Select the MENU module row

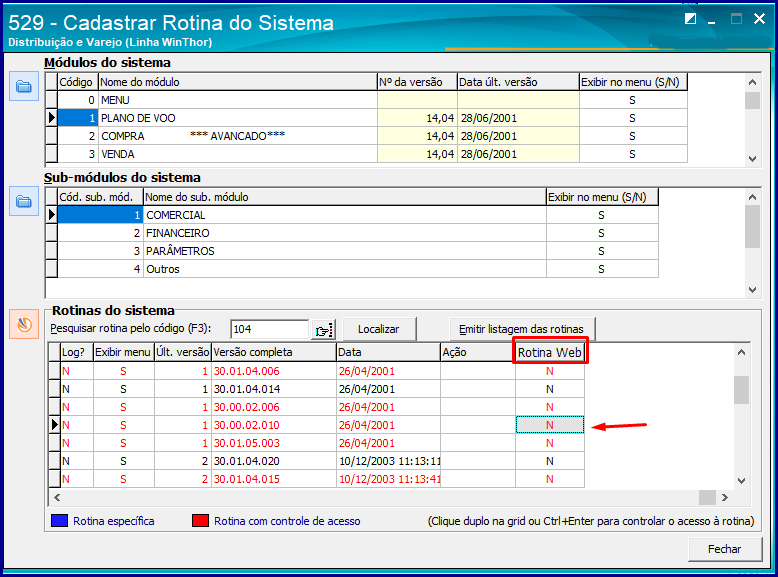pos(366,100)
